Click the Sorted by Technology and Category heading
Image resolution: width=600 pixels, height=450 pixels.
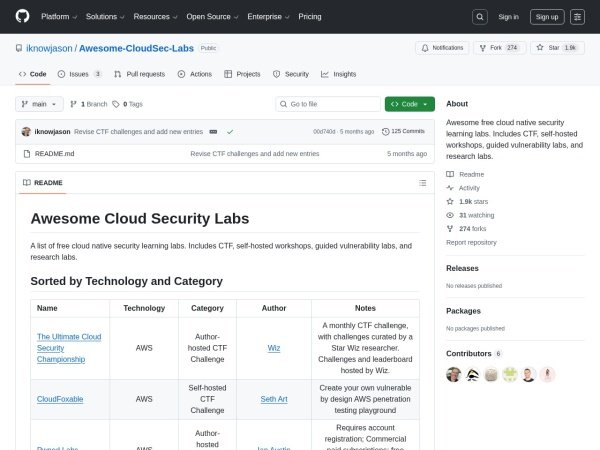[126, 281]
